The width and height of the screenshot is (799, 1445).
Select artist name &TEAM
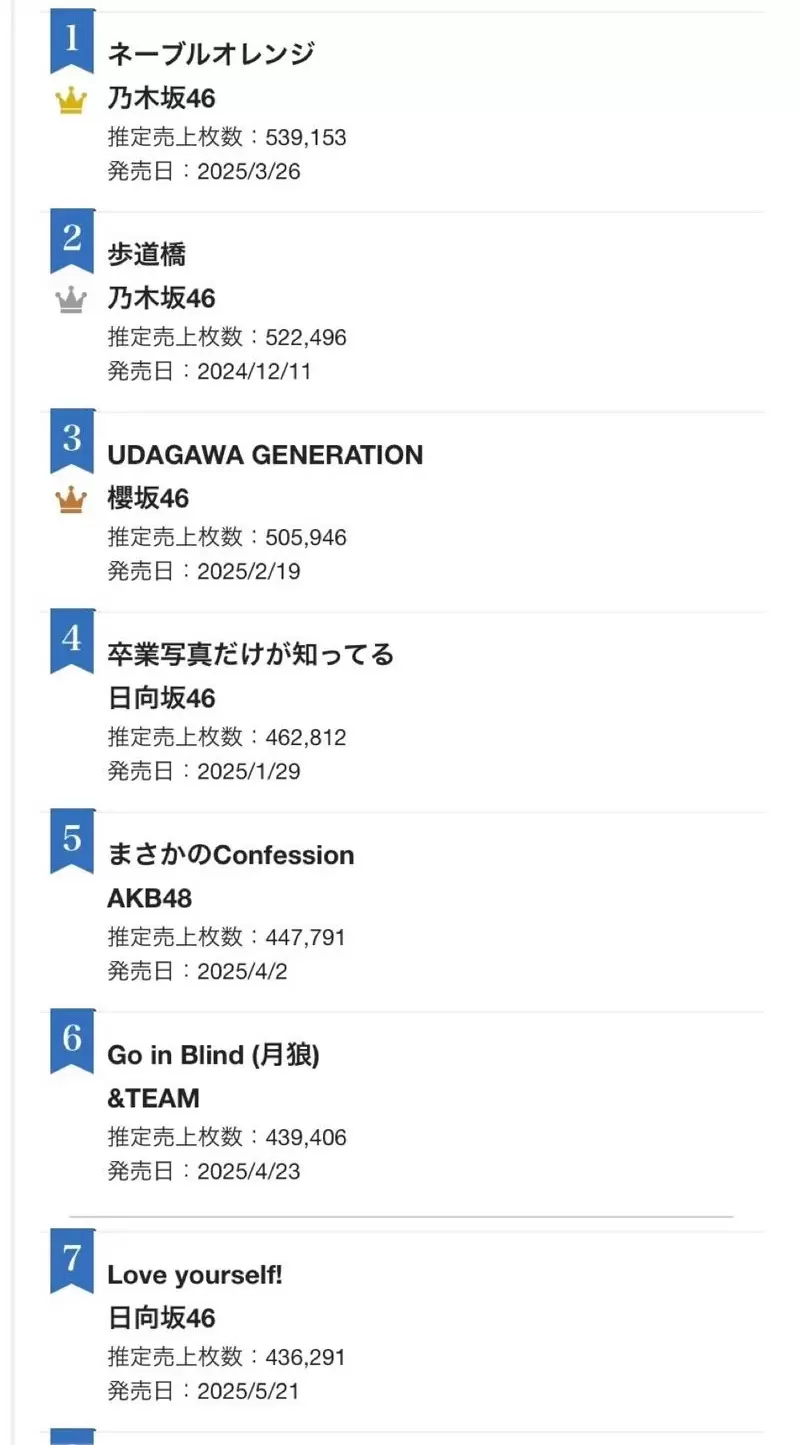pos(153,1098)
